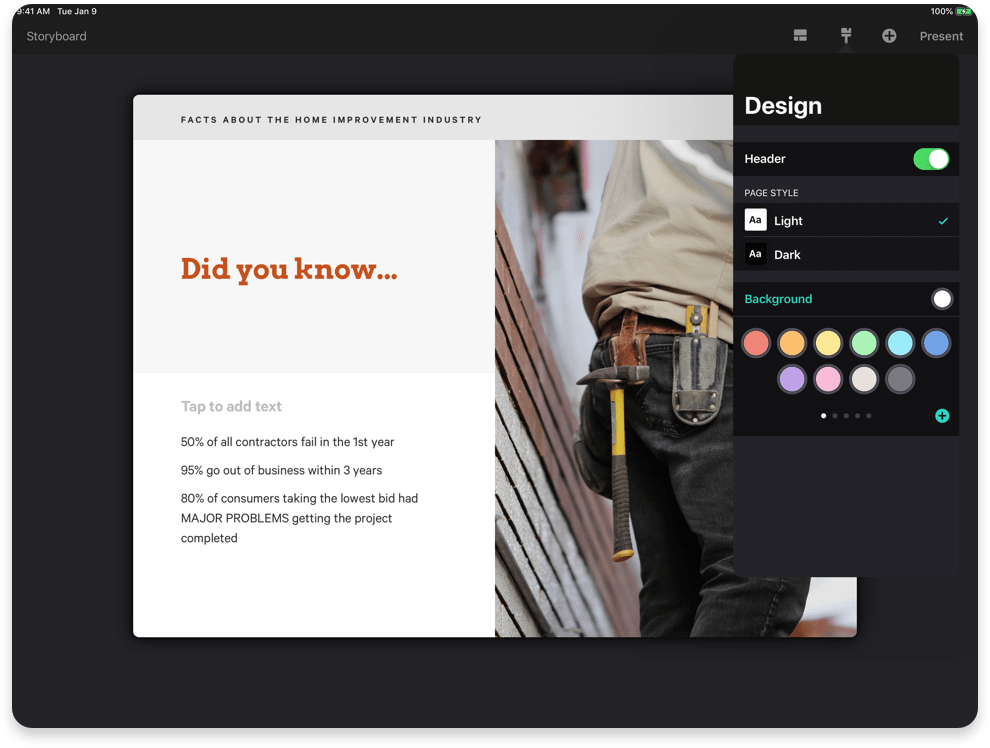This screenshot has height=748, width=990.
Task: Add a custom color with teal plus
Action: pos(942,415)
